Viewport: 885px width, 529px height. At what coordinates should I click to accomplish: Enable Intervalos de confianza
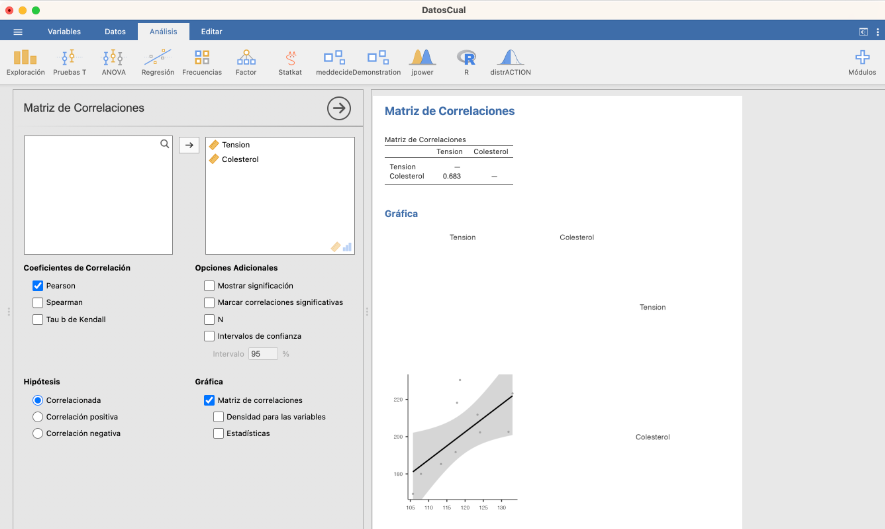click(x=209, y=336)
